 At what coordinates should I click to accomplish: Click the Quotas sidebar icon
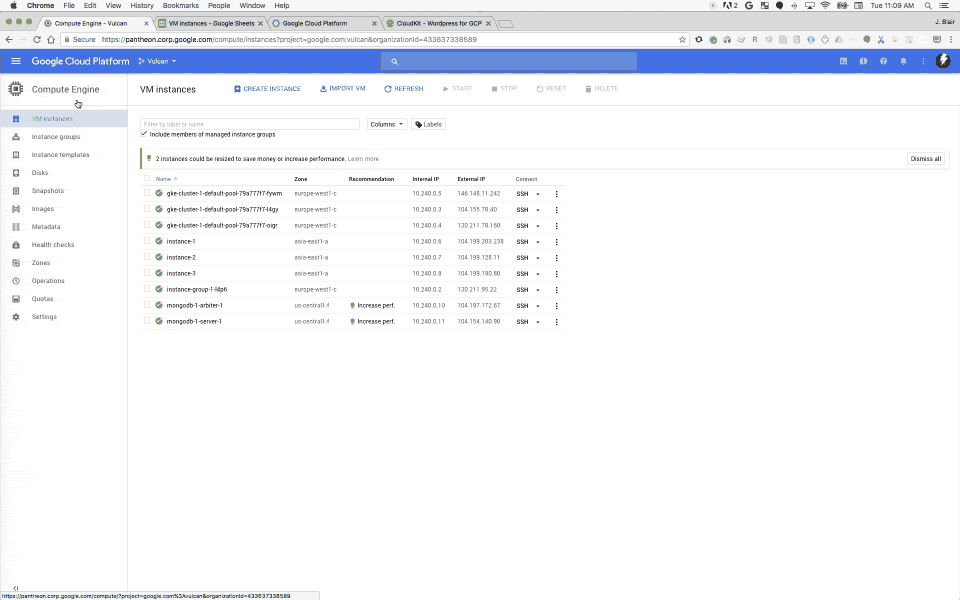[x=16, y=299]
